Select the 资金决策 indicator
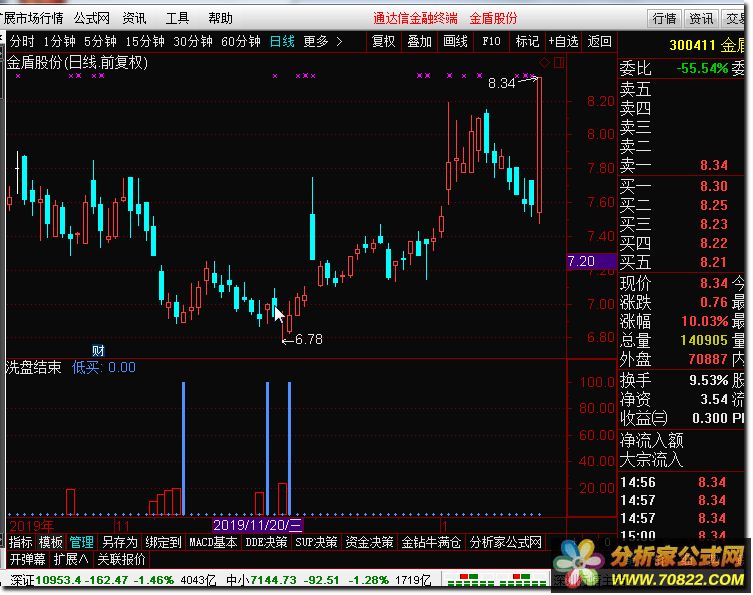The image size is (753, 595). tap(369, 542)
